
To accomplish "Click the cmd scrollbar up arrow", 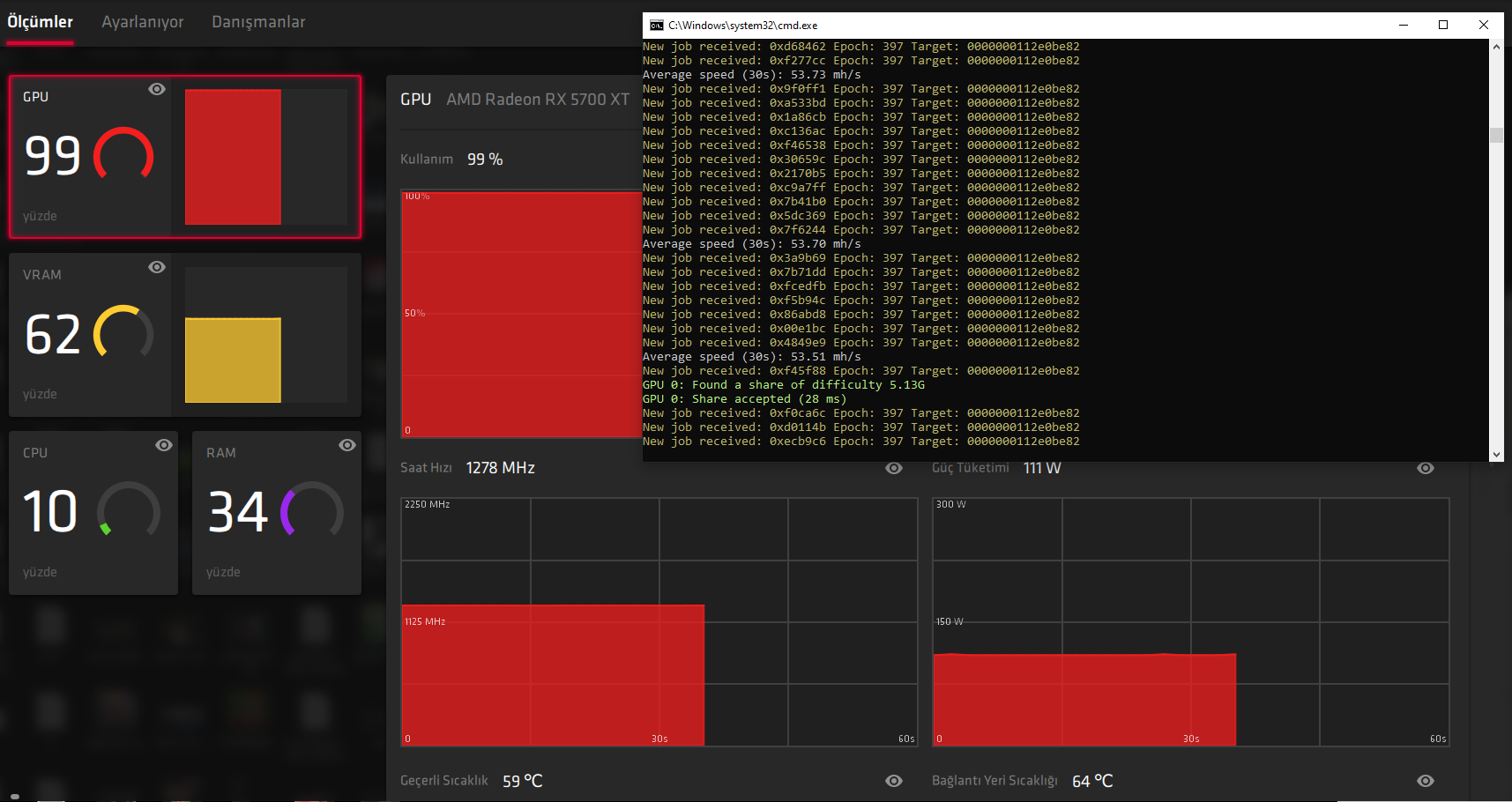I will [1496, 47].
